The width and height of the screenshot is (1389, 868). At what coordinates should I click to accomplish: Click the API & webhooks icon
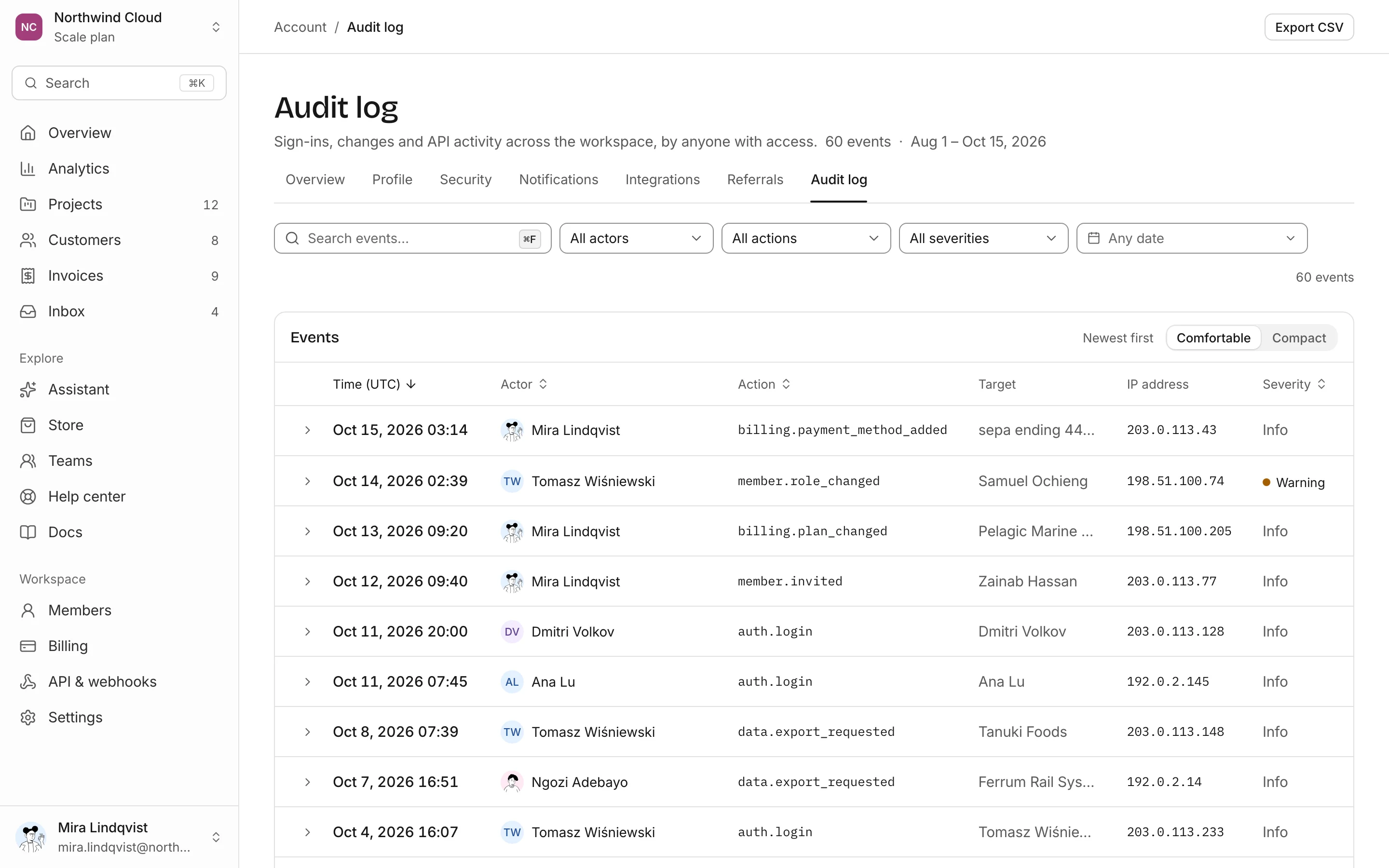pyautogui.click(x=27, y=681)
